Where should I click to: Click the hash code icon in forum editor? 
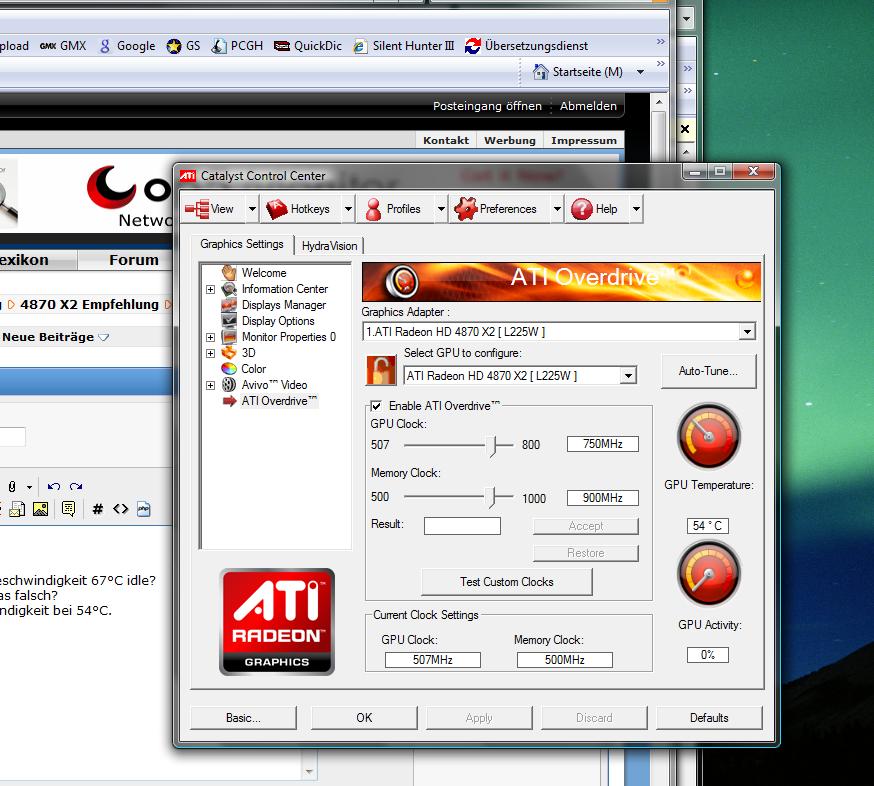[x=98, y=508]
